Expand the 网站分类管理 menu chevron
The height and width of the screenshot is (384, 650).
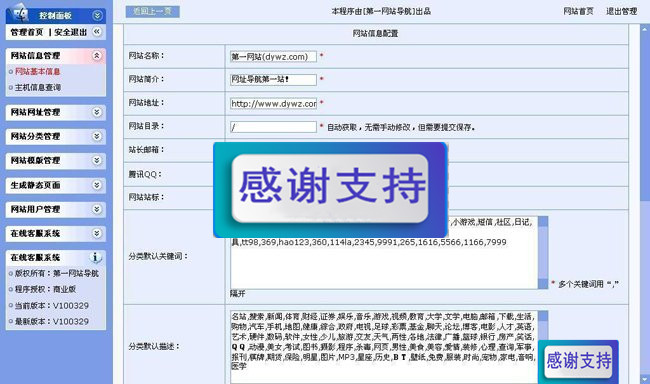97,136
